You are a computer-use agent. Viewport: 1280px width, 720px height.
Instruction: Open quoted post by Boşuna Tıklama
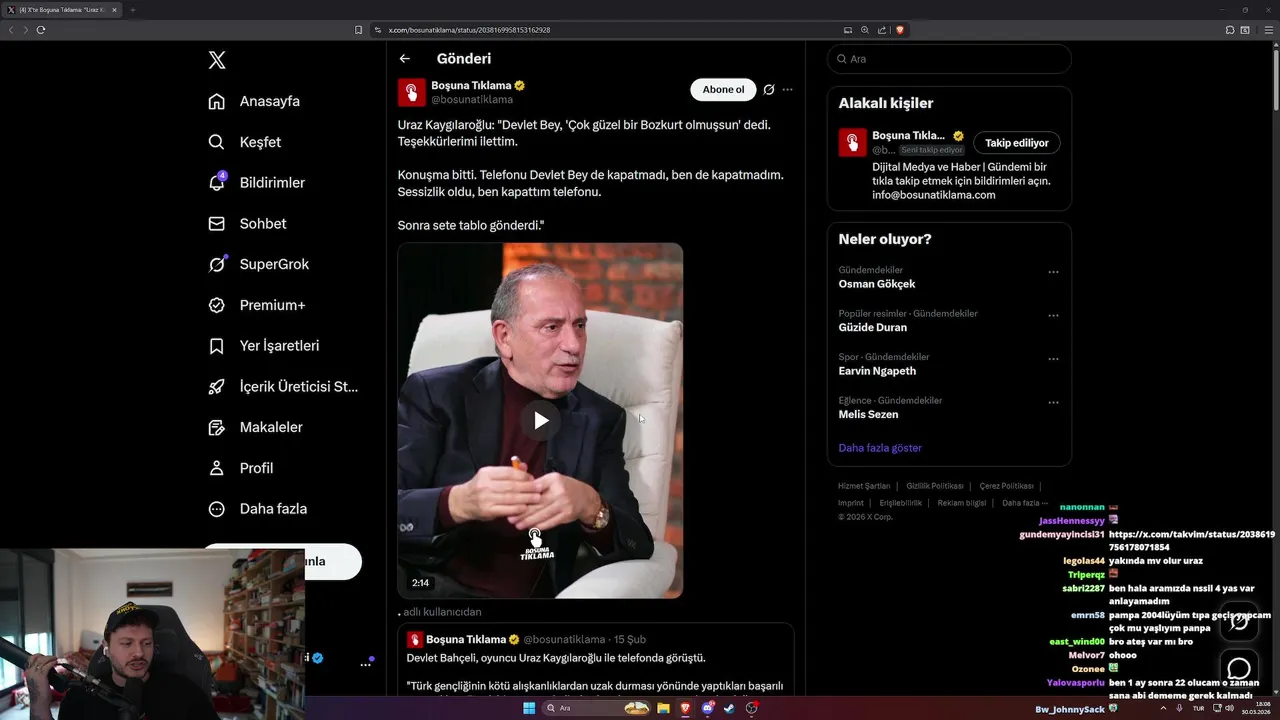coord(596,658)
